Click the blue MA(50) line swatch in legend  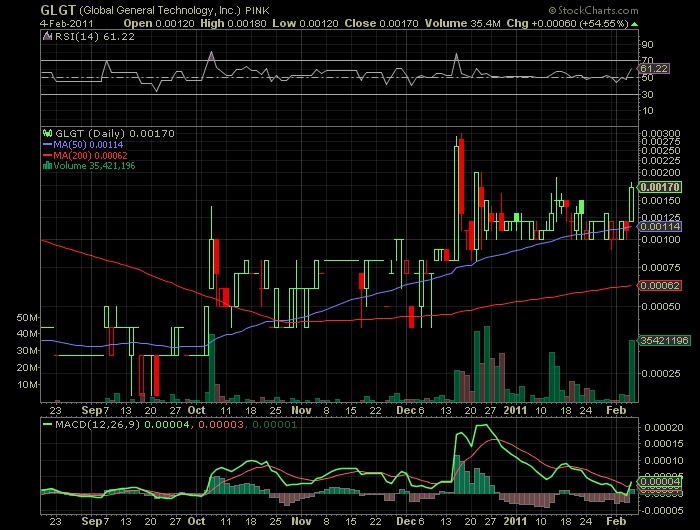48,145
